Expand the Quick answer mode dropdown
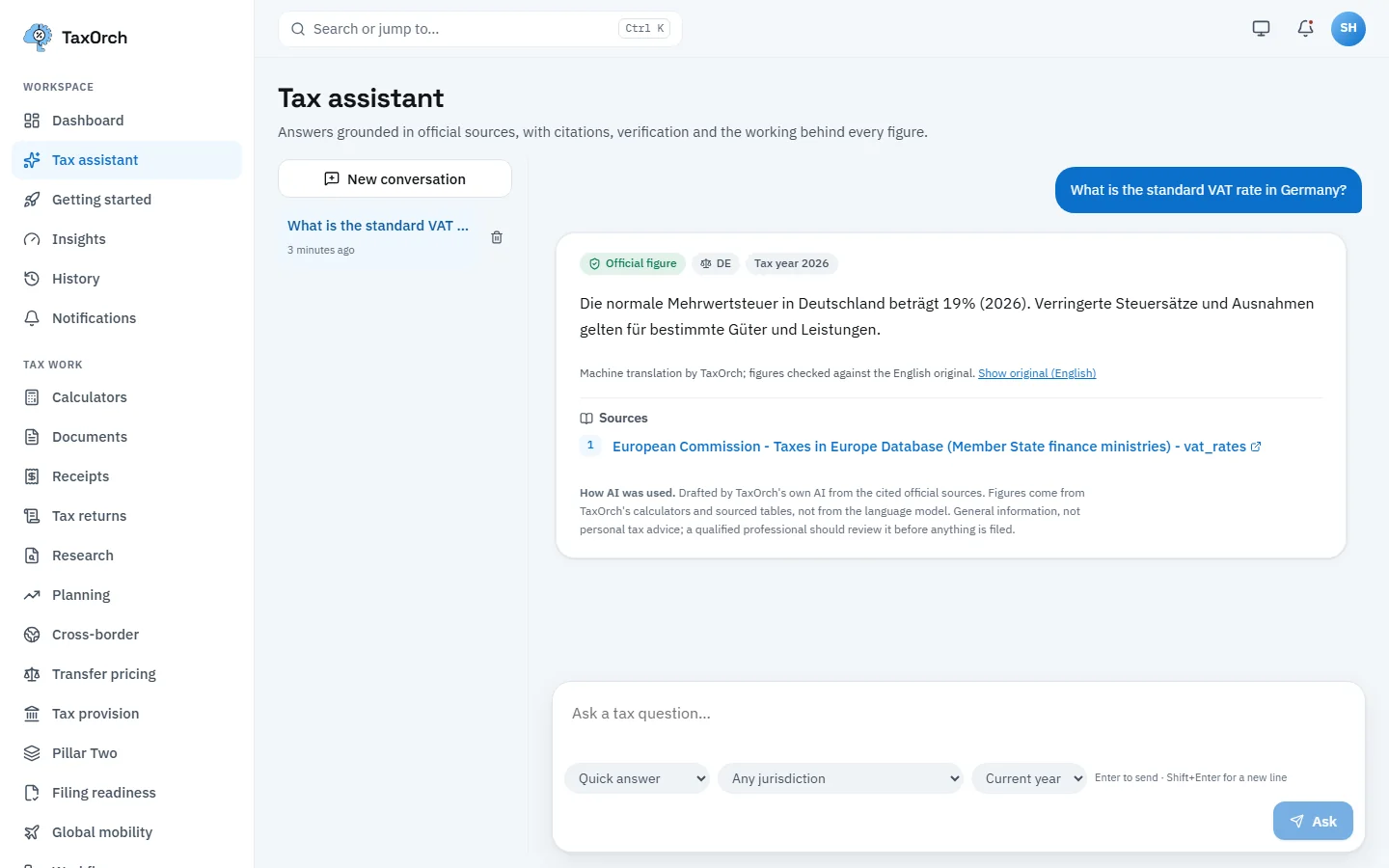 638,778
